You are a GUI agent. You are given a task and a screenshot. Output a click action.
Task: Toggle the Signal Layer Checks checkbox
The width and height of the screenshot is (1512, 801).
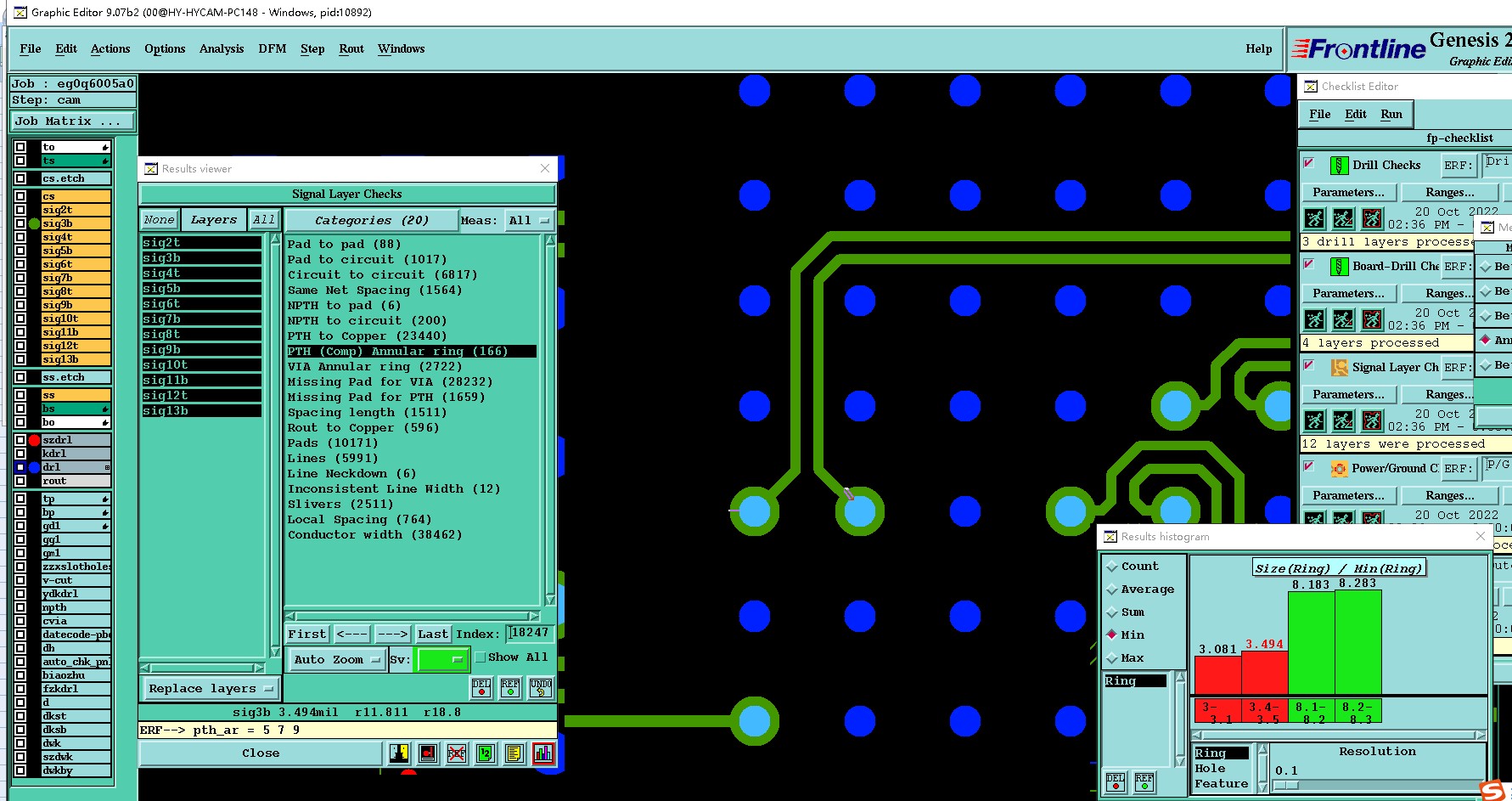click(1309, 365)
